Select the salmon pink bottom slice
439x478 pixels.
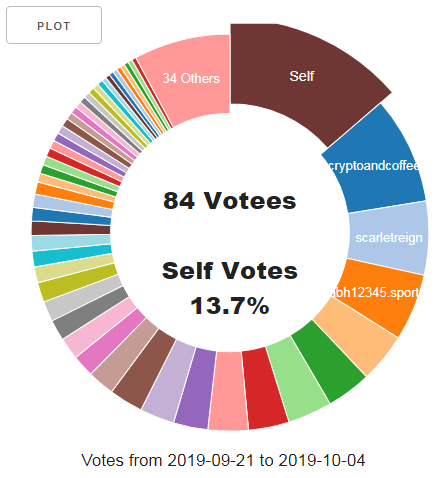[229, 391]
